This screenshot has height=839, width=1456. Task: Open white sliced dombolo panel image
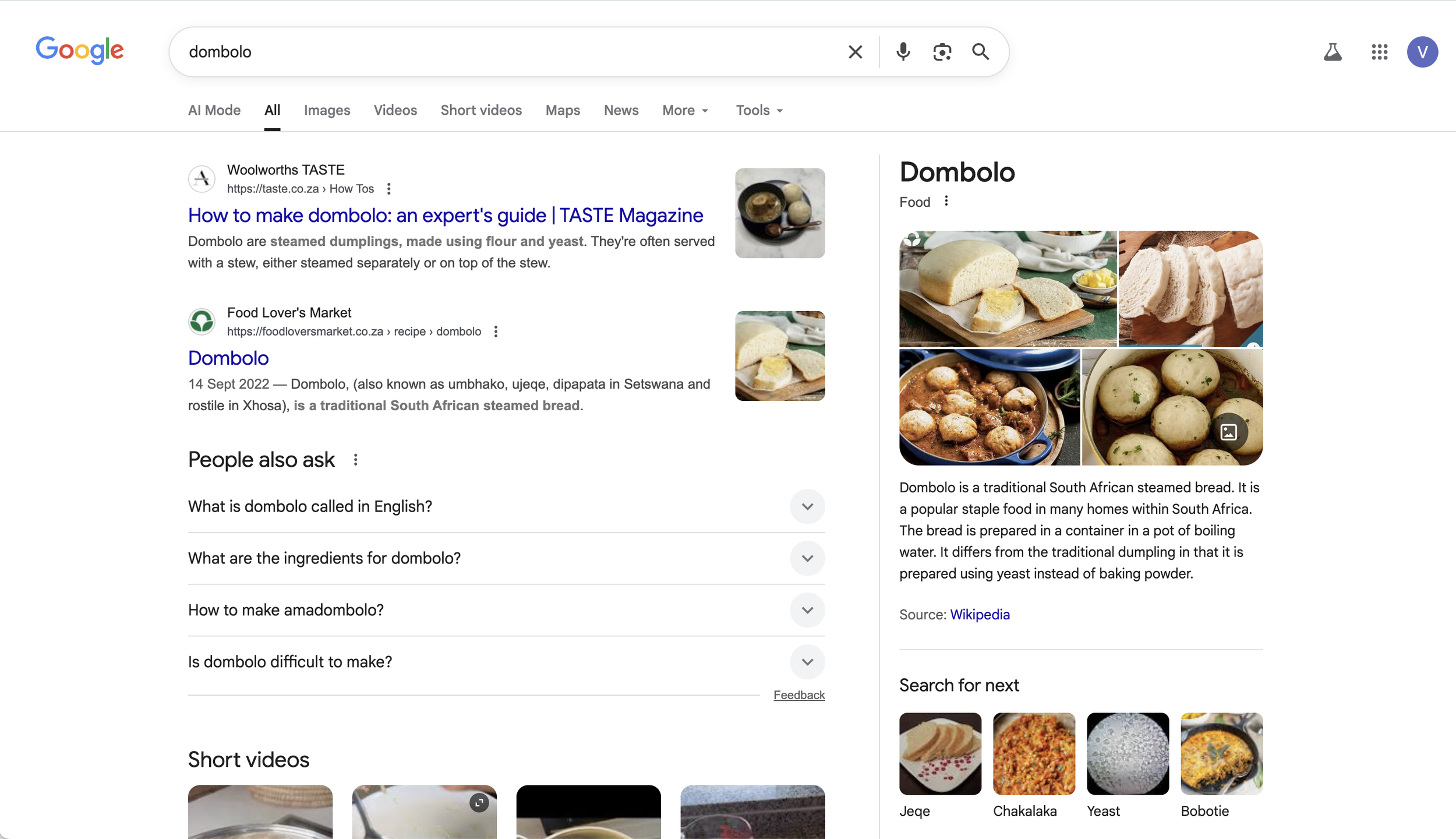1190,289
